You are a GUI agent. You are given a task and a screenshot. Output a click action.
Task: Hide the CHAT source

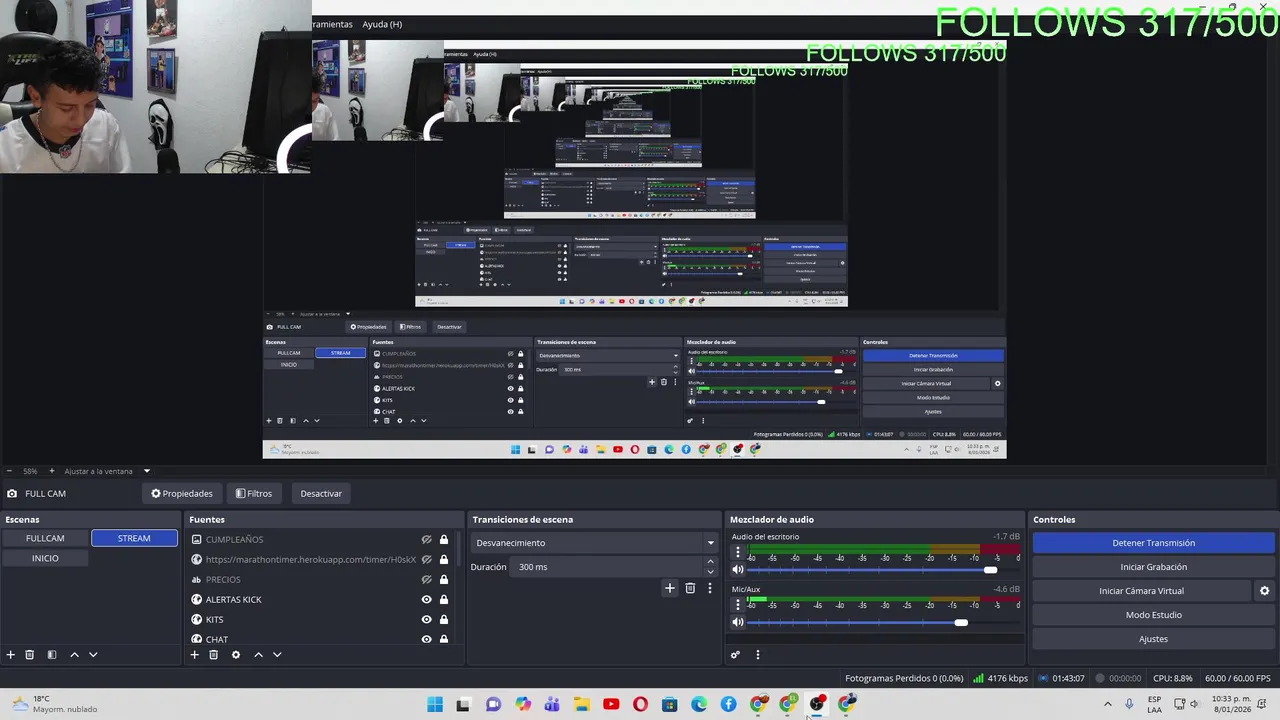click(x=427, y=639)
